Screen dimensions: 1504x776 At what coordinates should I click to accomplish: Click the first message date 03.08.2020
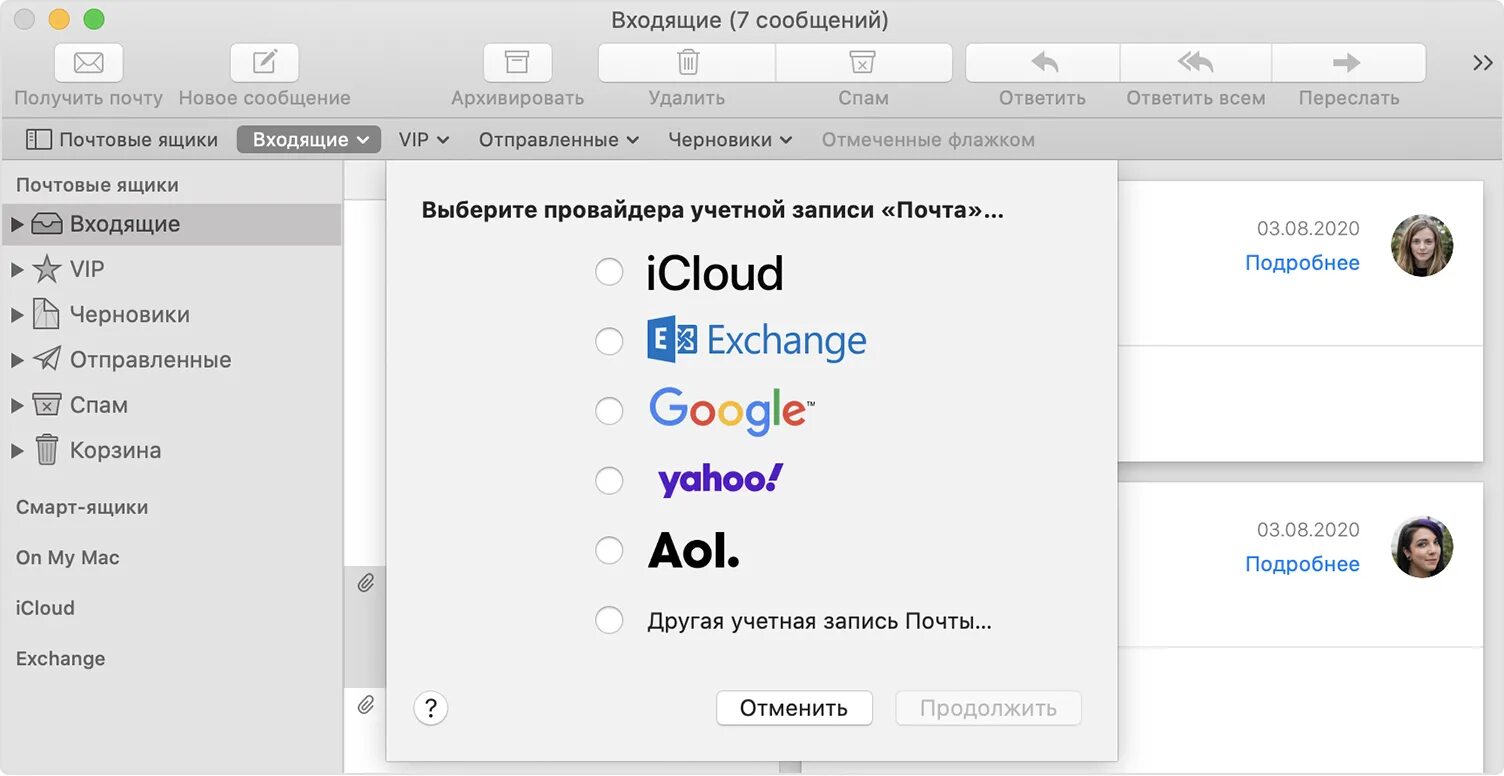click(x=1308, y=228)
